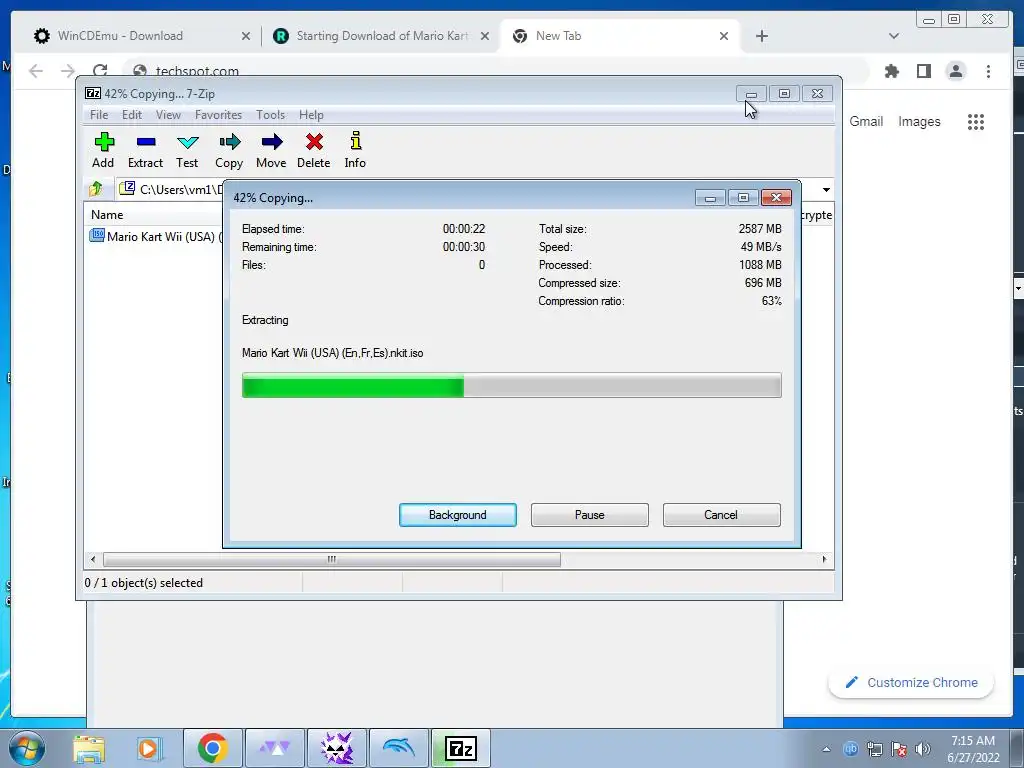Open Windows Media Player from the taskbar

(x=148, y=748)
